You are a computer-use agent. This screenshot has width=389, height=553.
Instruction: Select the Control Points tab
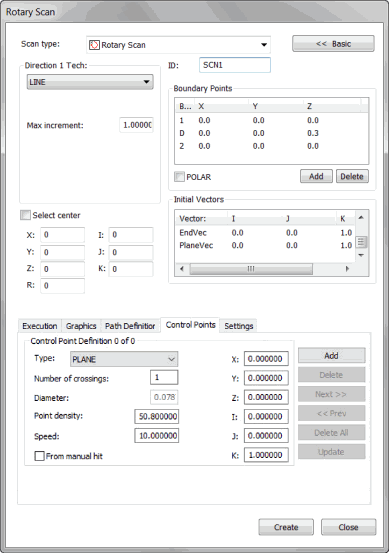click(190, 325)
